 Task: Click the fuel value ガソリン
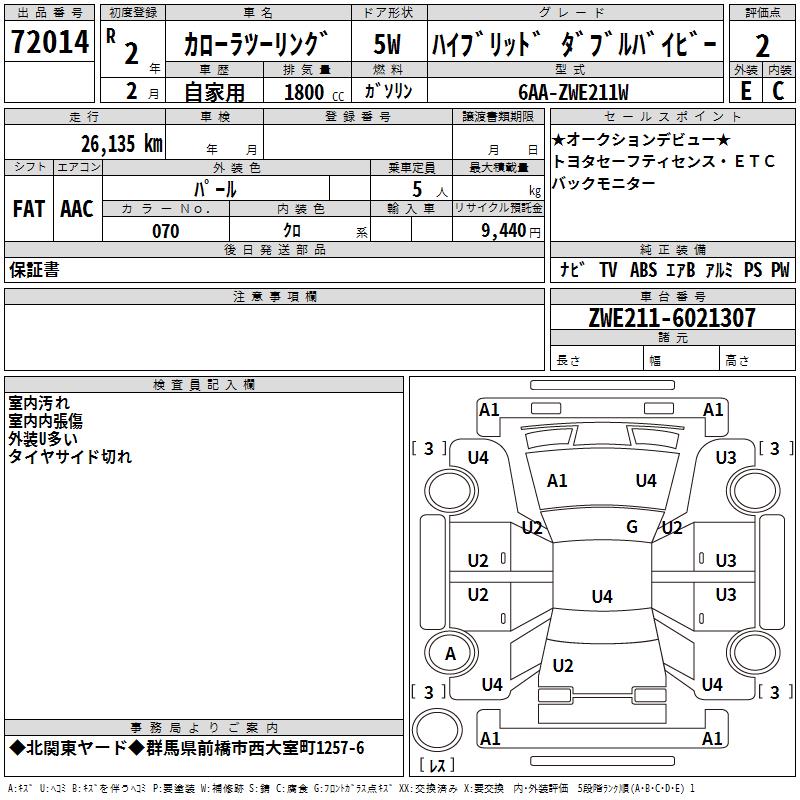pyautogui.click(x=388, y=91)
